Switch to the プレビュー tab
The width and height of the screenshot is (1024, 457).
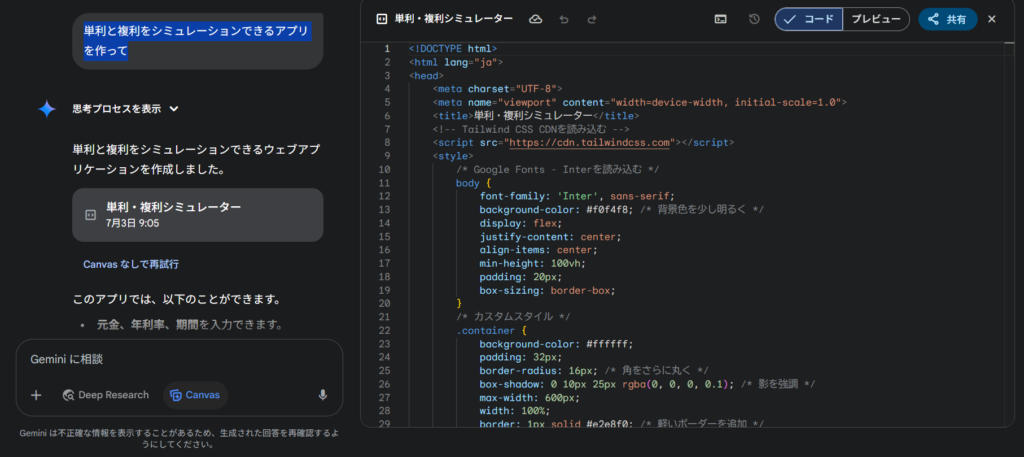pos(876,19)
